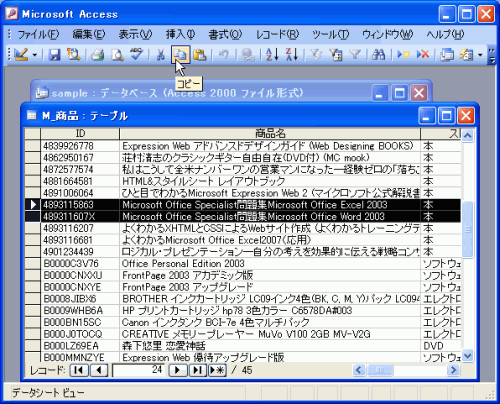Click the Design View icon in the toolbar
Screen dimensions: 500x404
point(21,54)
